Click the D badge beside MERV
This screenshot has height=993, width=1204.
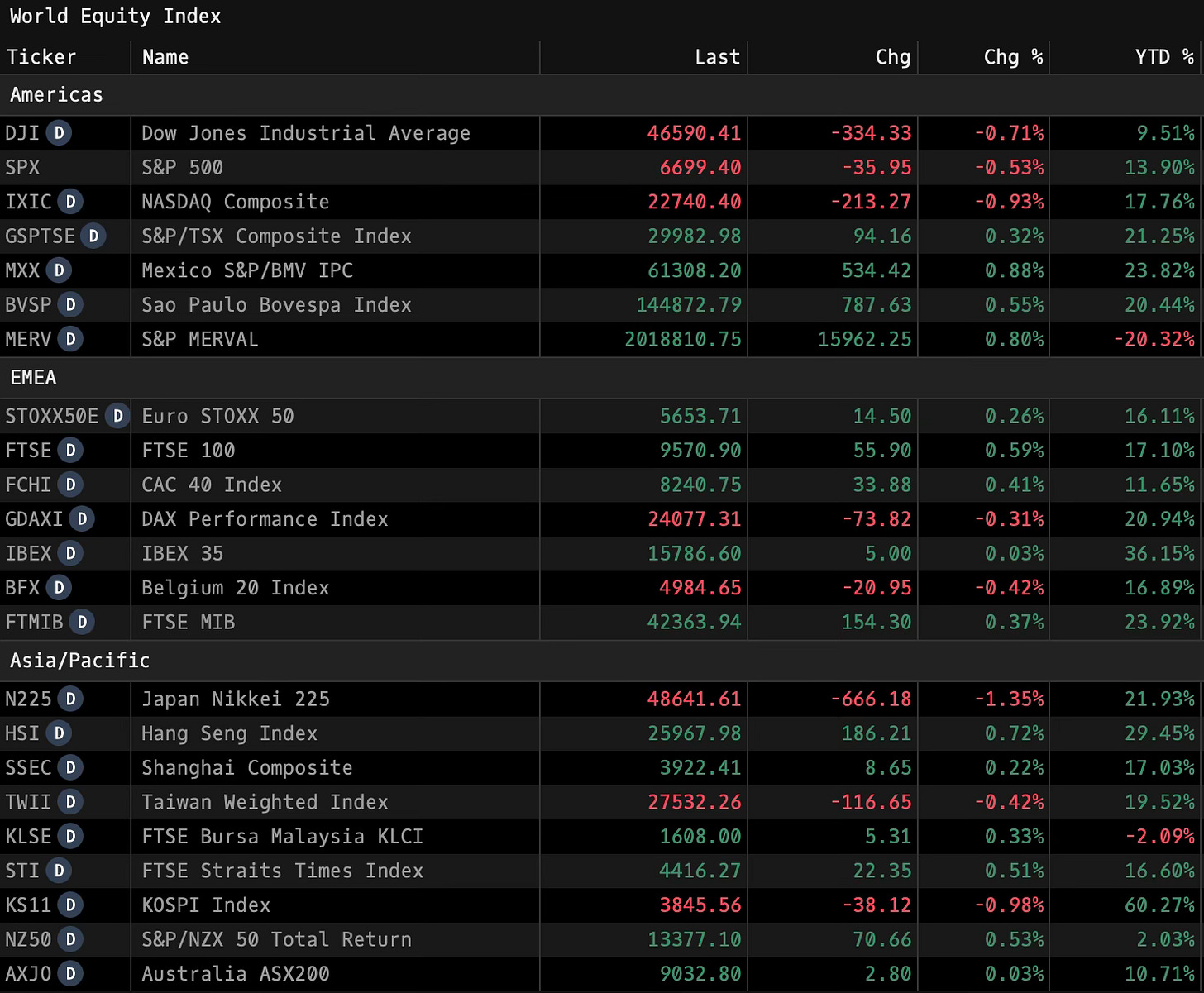[71, 339]
